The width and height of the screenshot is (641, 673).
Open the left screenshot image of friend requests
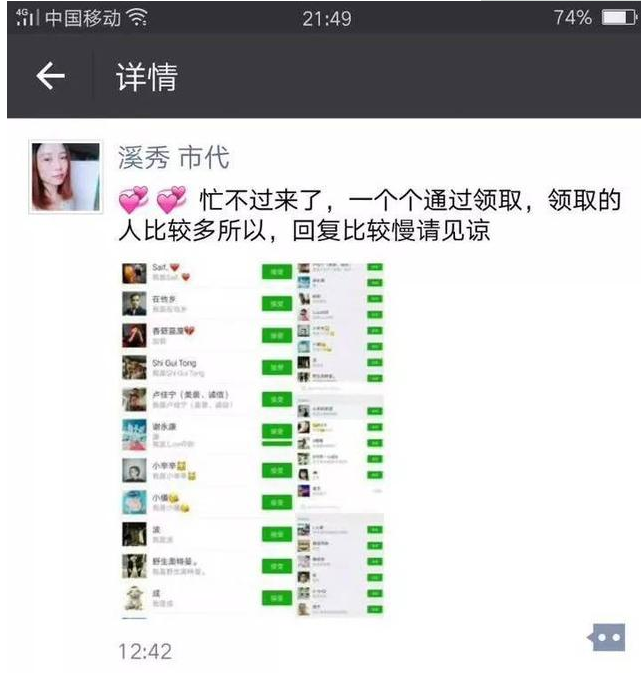click(207, 440)
